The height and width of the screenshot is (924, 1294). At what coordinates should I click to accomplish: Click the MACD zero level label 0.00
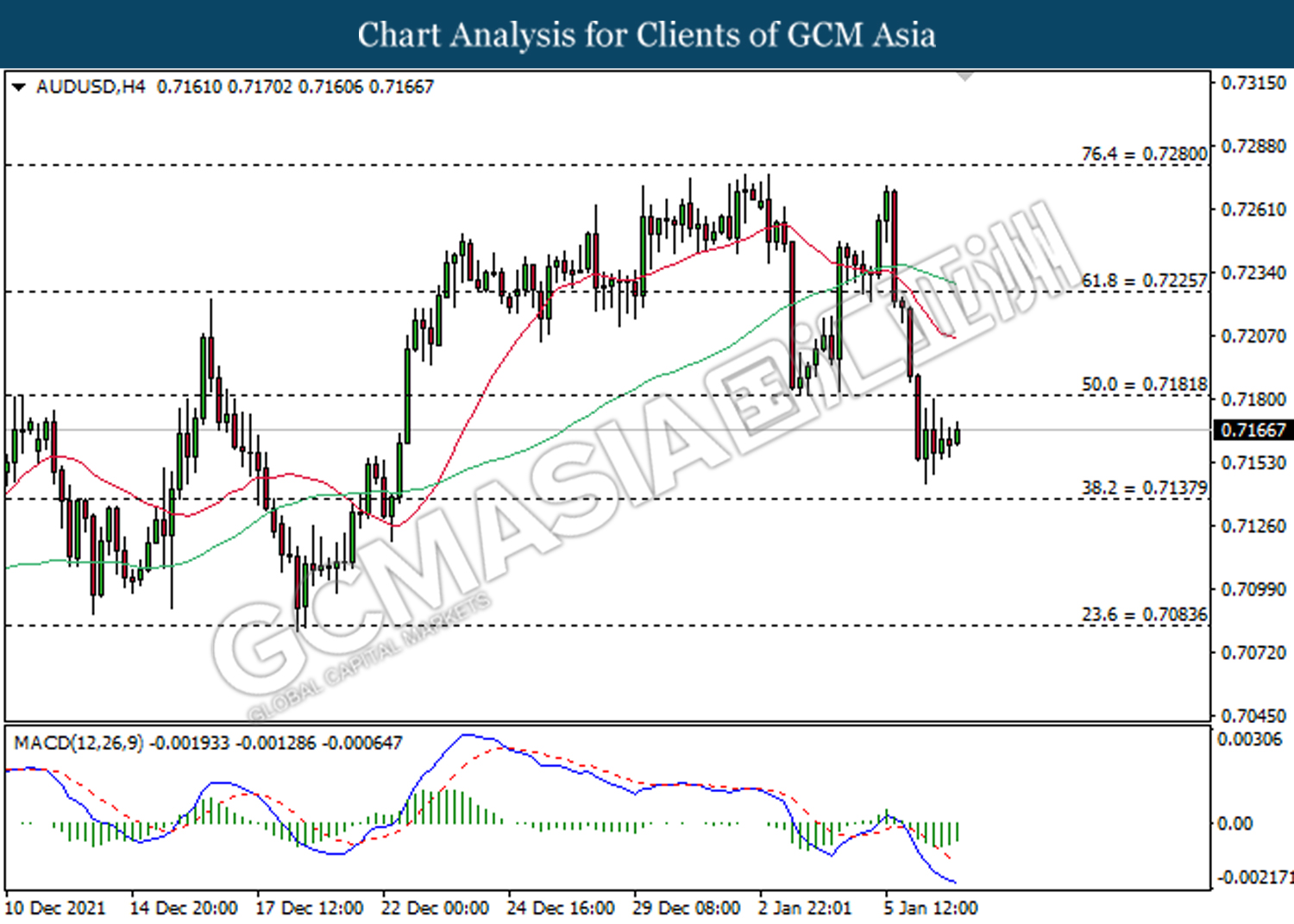[1234, 824]
